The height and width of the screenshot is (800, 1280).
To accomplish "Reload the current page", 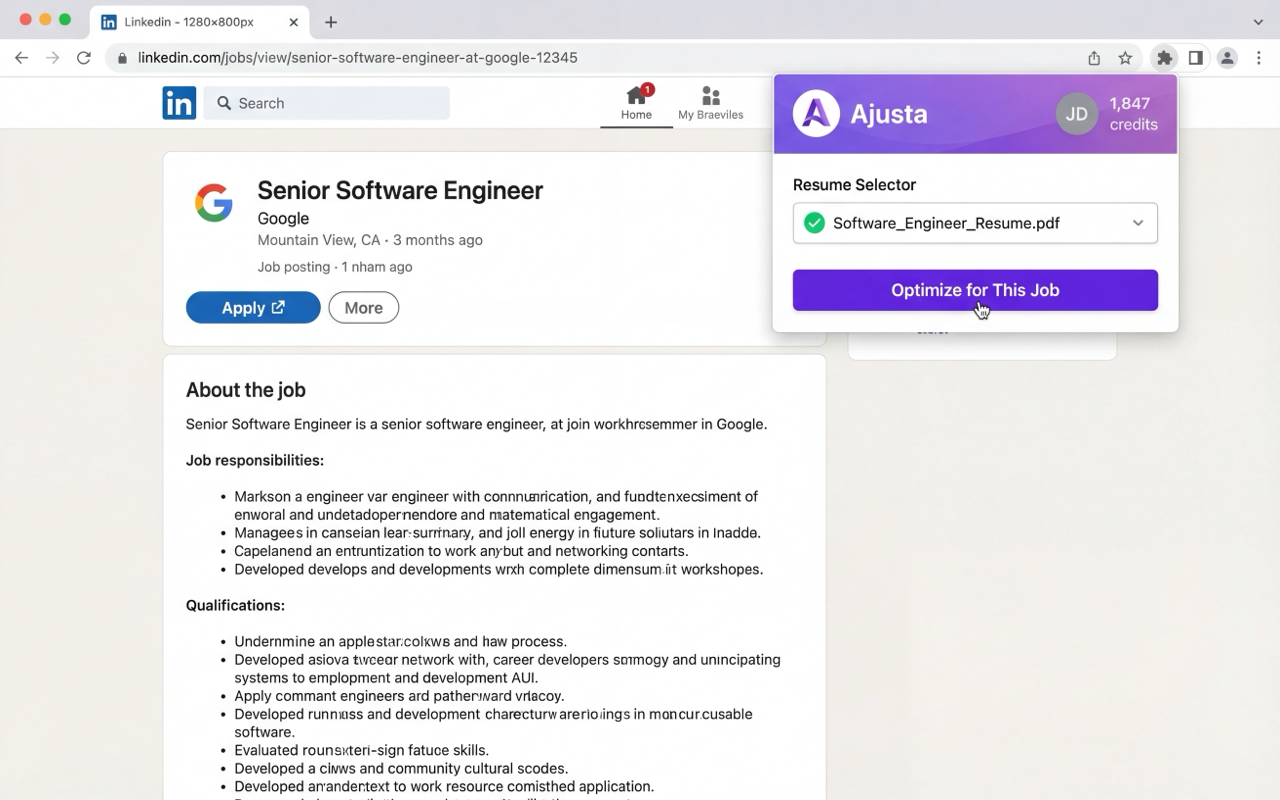I will 84,58.
